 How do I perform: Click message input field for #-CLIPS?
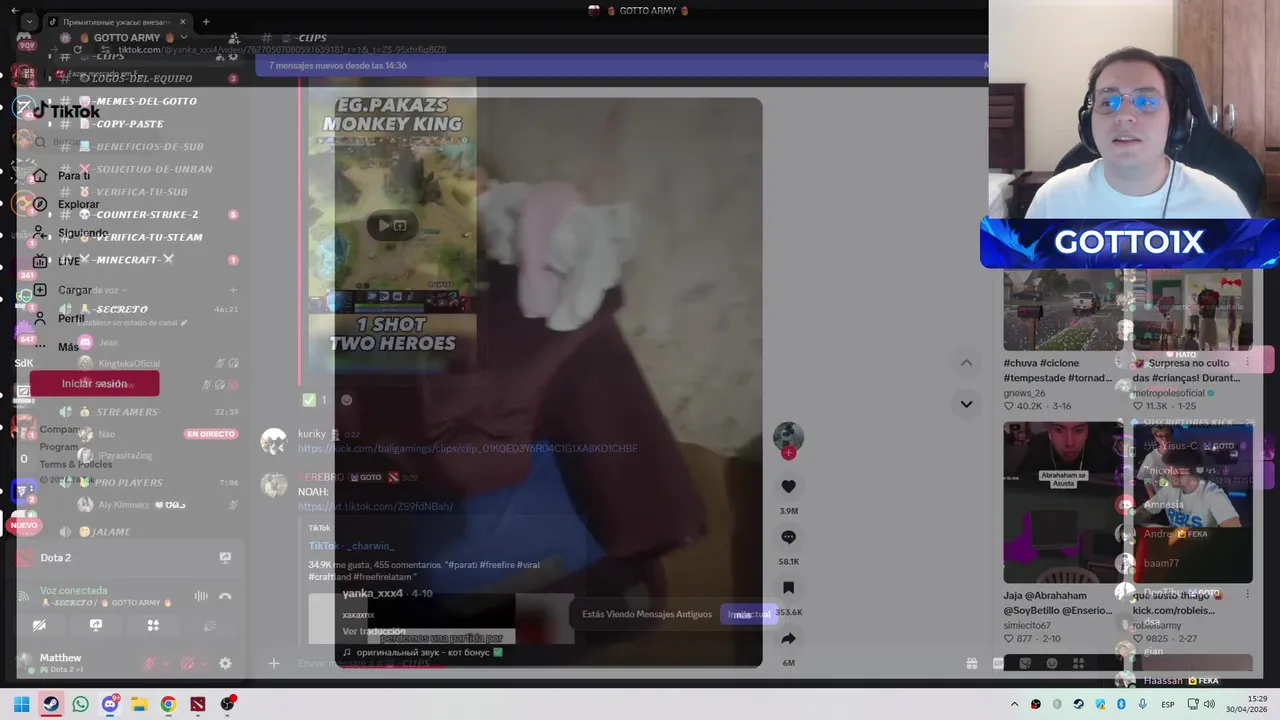[620, 663]
